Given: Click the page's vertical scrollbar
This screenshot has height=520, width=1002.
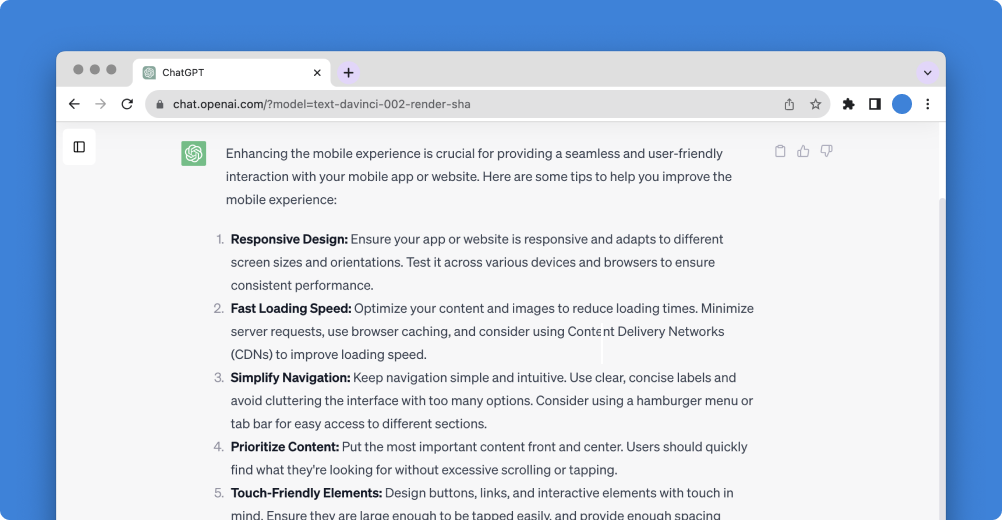Looking at the screenshot, I should pos(940,350).
